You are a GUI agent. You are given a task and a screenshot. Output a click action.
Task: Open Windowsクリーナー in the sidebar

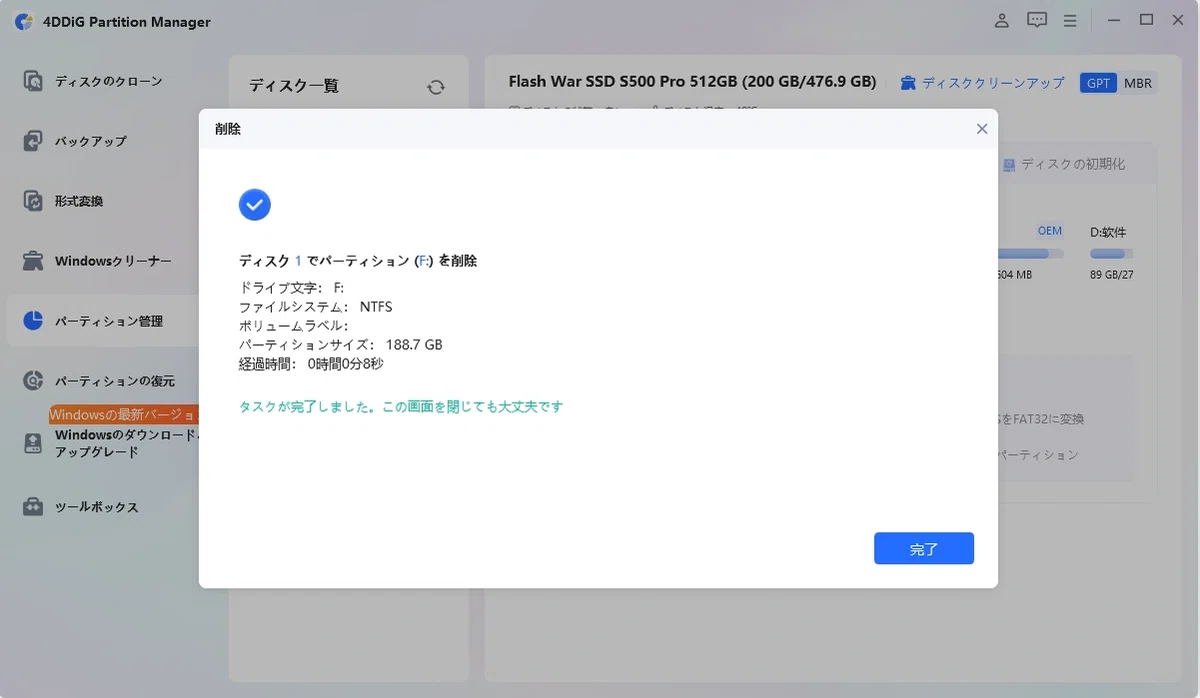pos(113,261)
